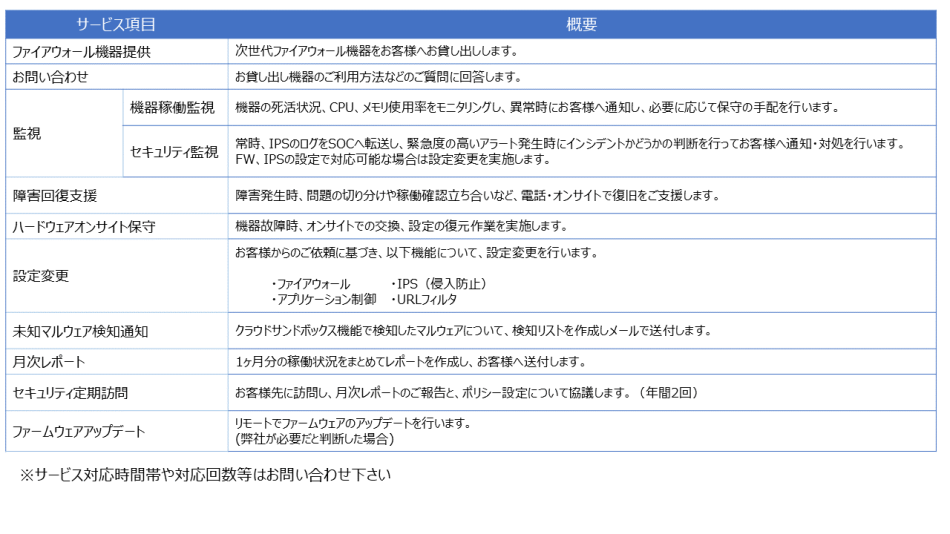The image size is (950, 534).
Task: Select the ファイアウォール機器提供 cell
Action: point(117,52)
